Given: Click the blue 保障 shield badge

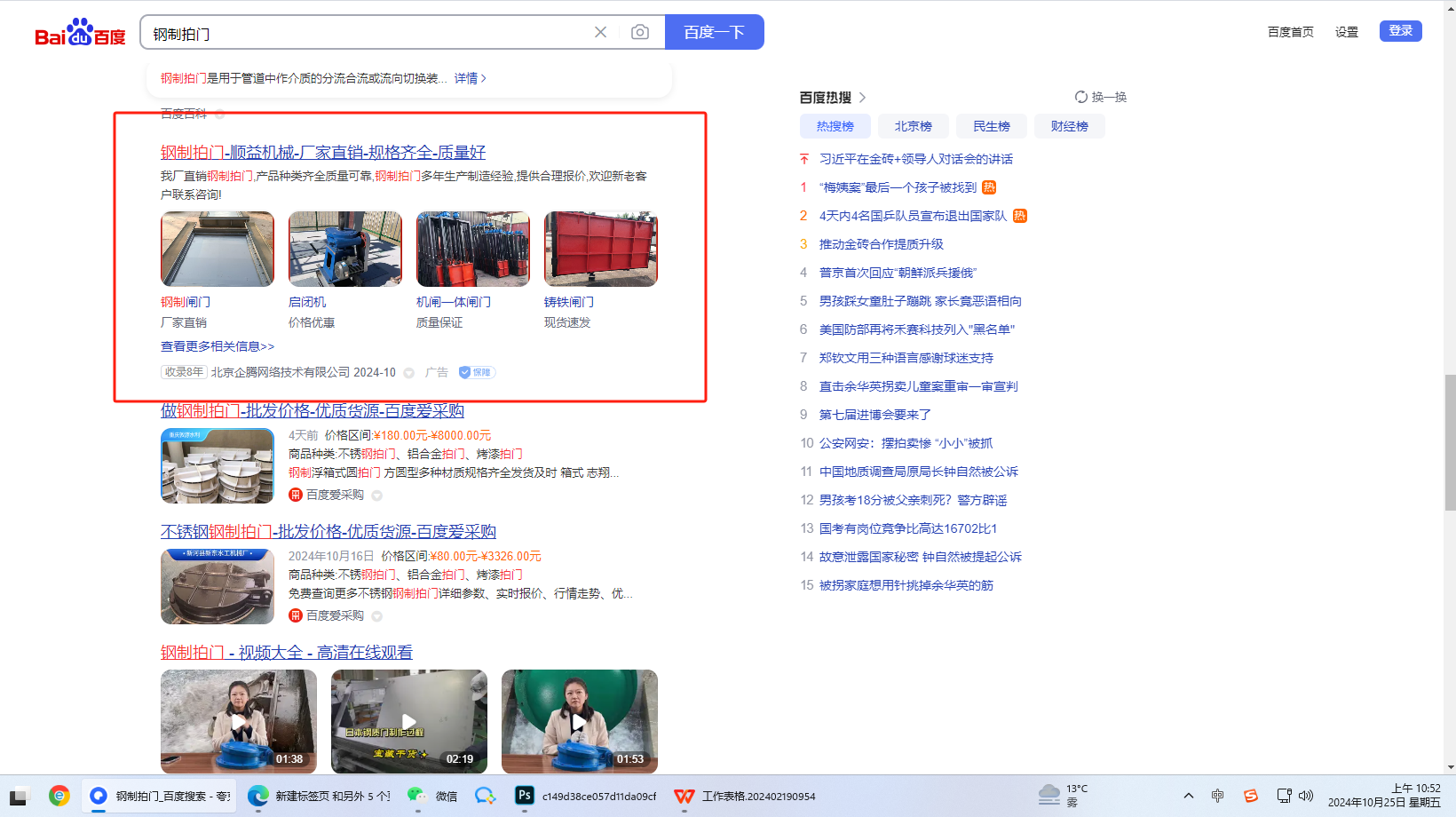Looking at the screenshot, I should coord(477,373).
